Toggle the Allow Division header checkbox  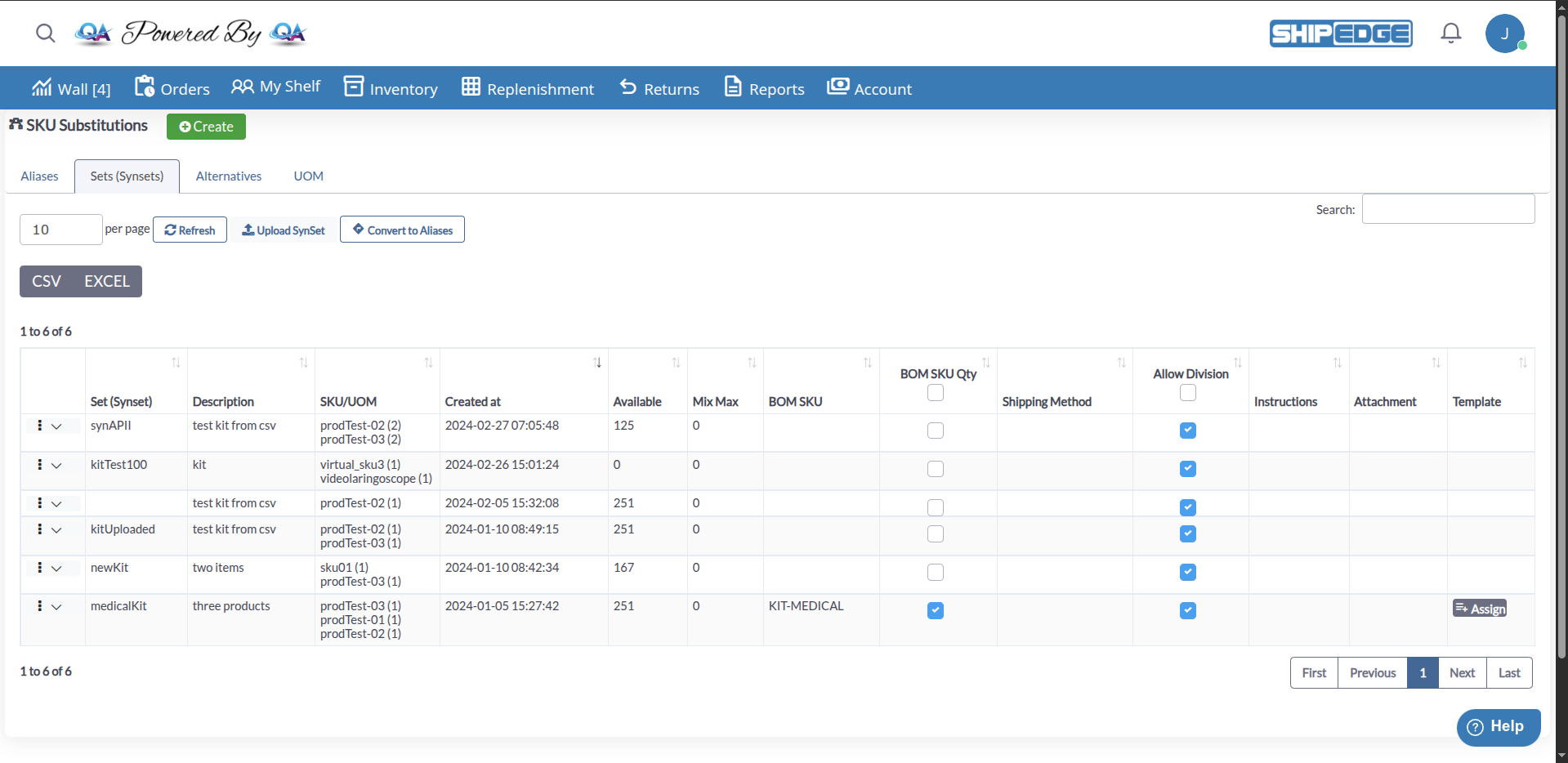(1188, 393)
